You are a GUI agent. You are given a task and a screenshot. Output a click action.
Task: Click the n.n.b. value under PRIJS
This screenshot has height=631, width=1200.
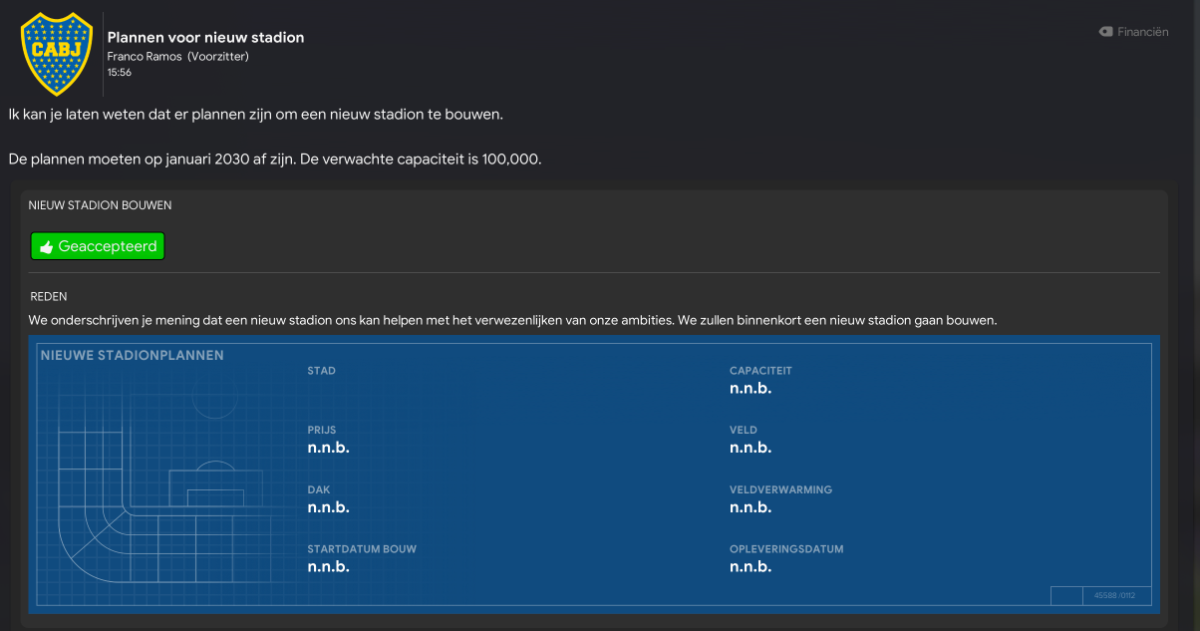328,447
